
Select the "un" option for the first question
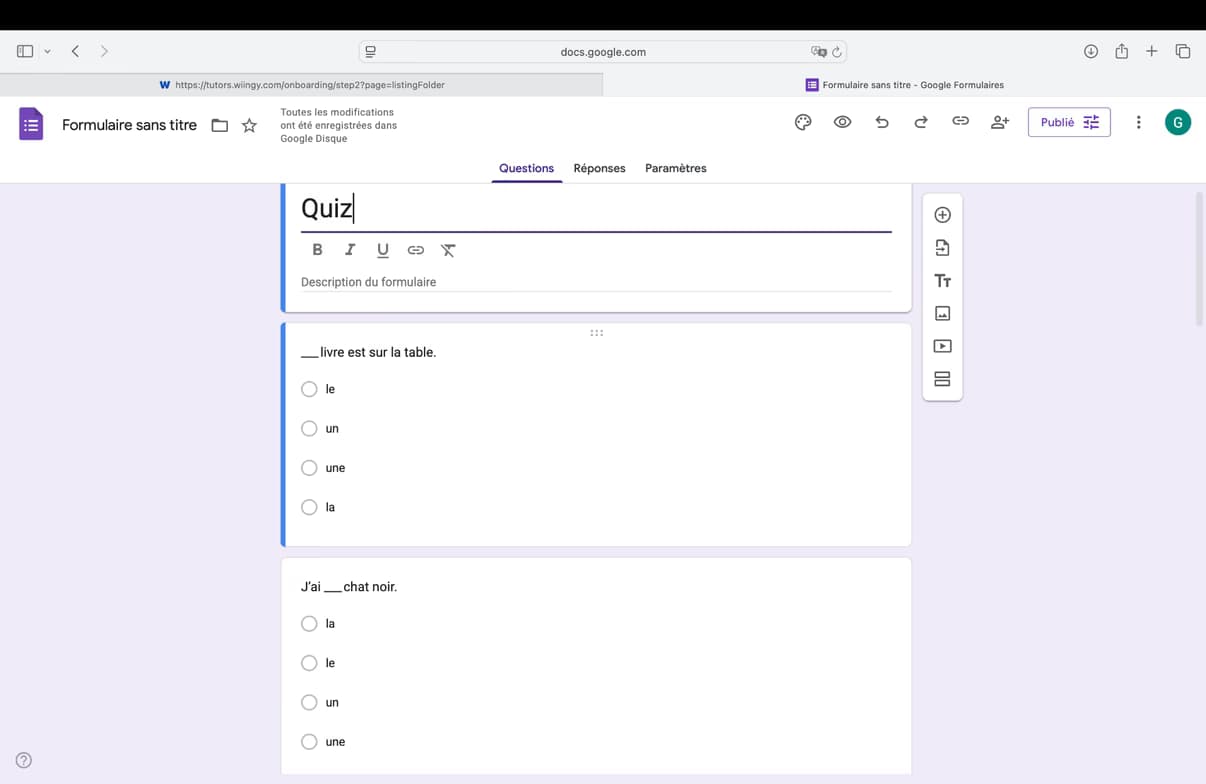310,428
